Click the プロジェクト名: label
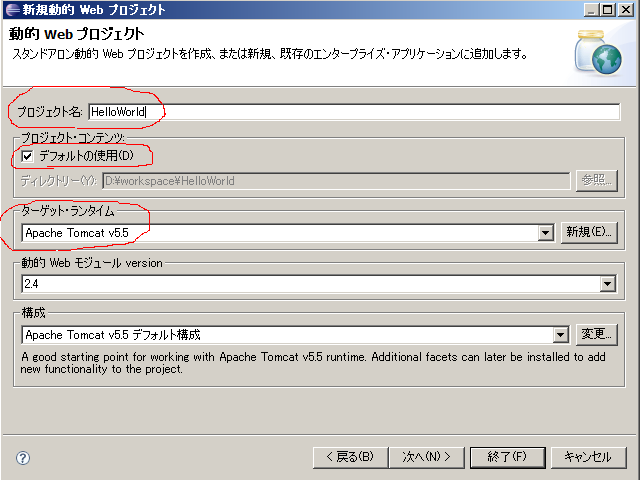The image size is (640, 480). (x=49, y=112)
